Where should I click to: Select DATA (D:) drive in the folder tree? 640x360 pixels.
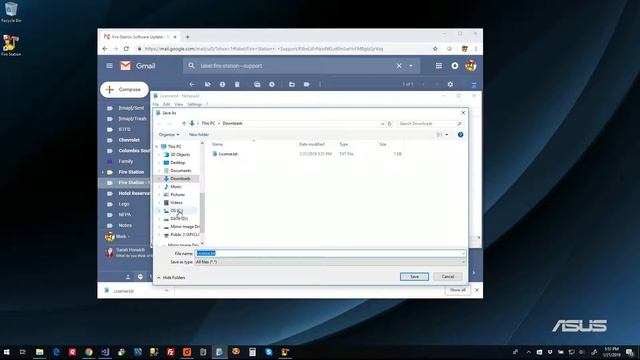179,219
